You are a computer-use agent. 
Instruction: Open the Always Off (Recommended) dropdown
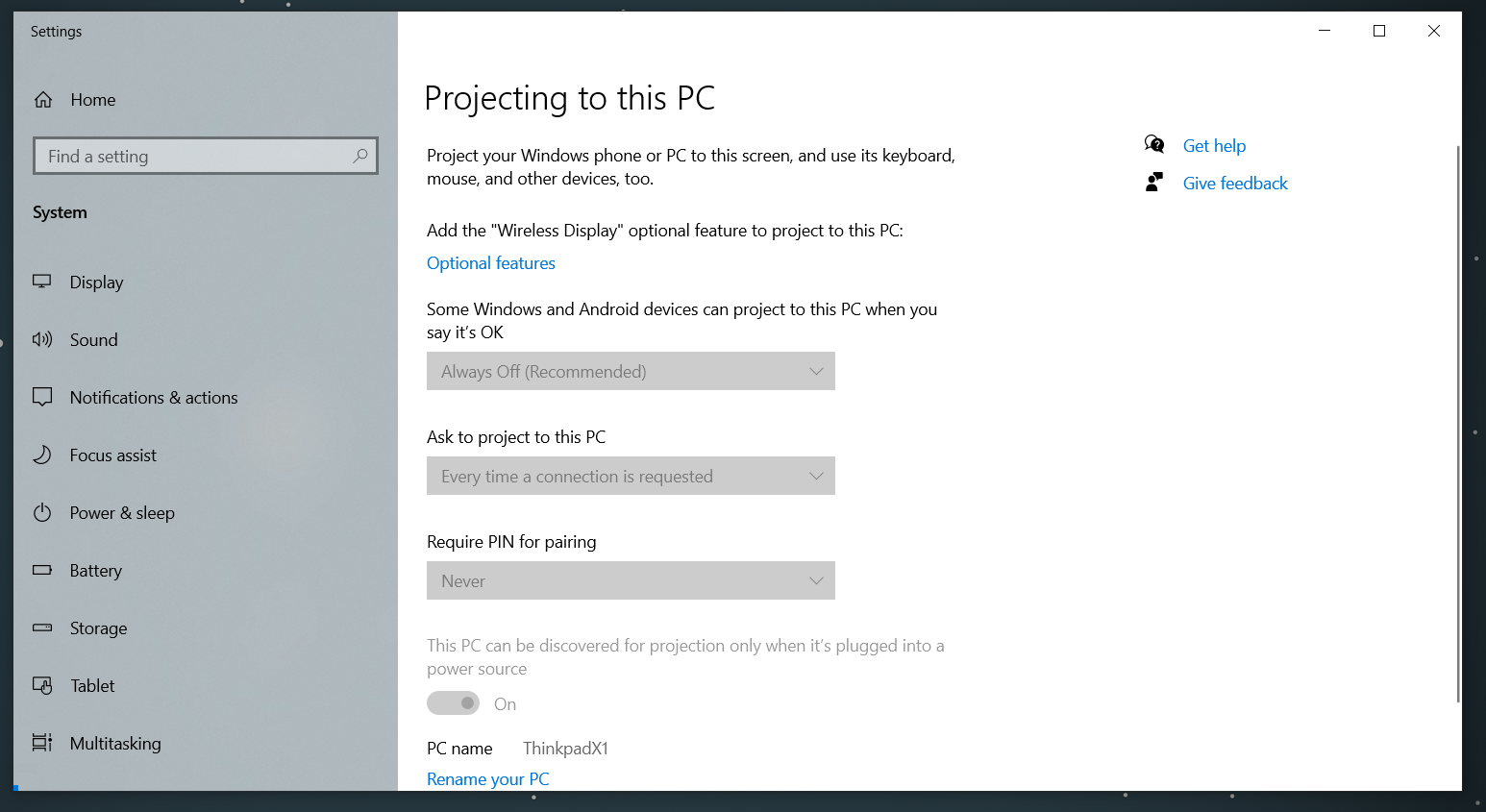point(630,371)
